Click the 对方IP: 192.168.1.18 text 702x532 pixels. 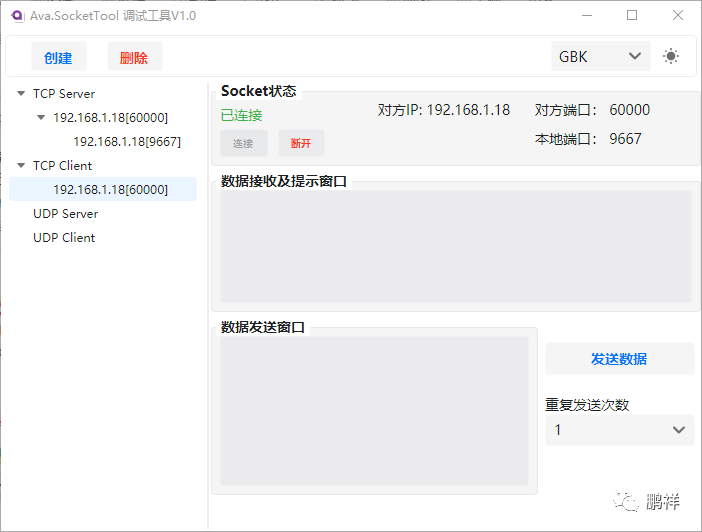(x=444, y=110)
